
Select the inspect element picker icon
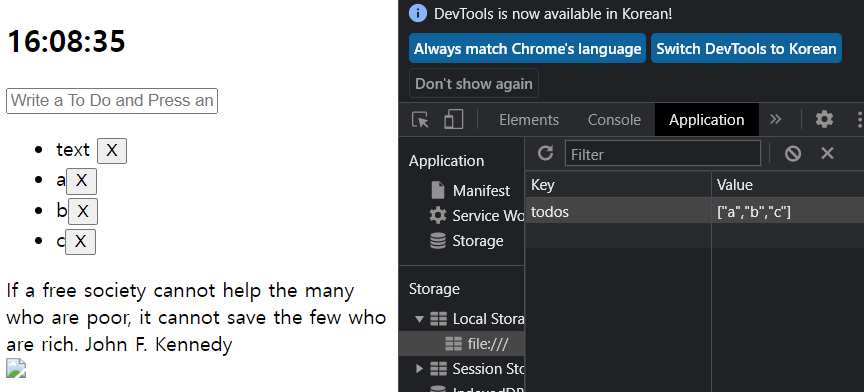point(420,120)
